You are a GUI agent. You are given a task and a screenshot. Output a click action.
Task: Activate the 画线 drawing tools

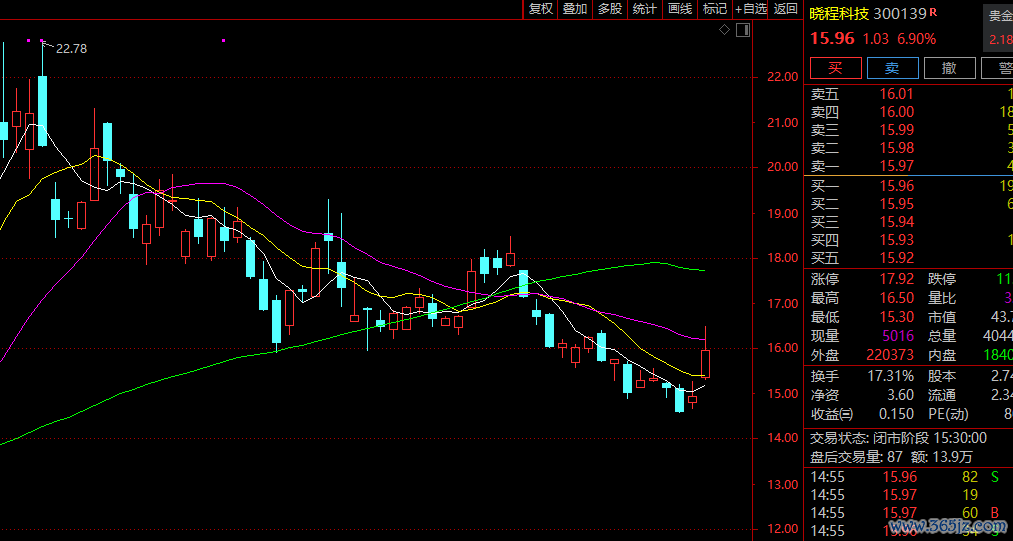(x=680, y=8)
